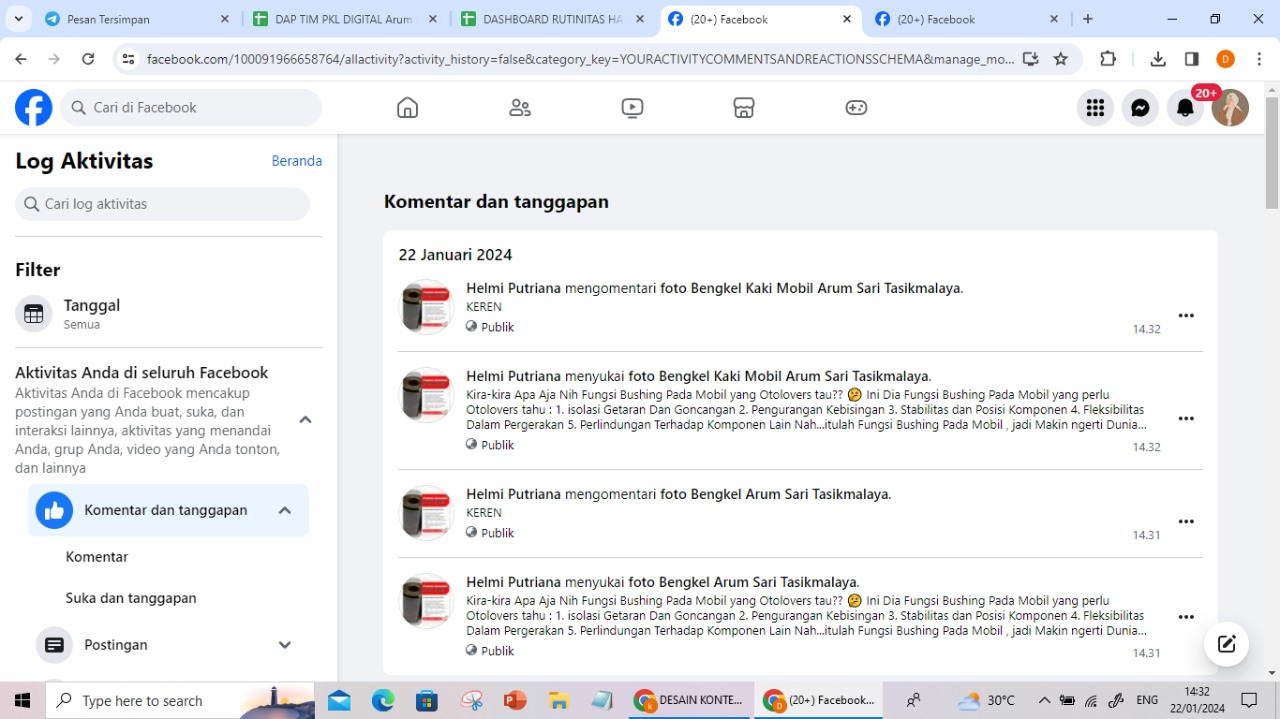Viewport: 1280px width, 719px height.
Task: Open the Messenger icon
Action: point(1140,108)
